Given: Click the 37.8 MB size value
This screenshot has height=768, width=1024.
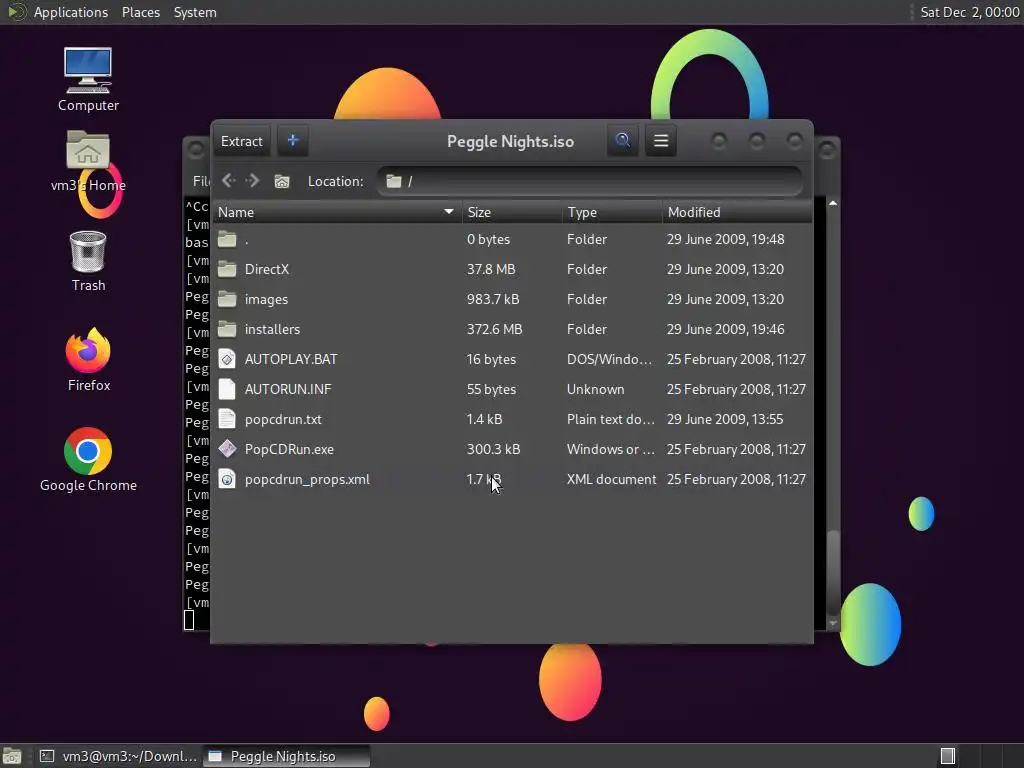Looking at the screenshot, I should coord(491,269).
